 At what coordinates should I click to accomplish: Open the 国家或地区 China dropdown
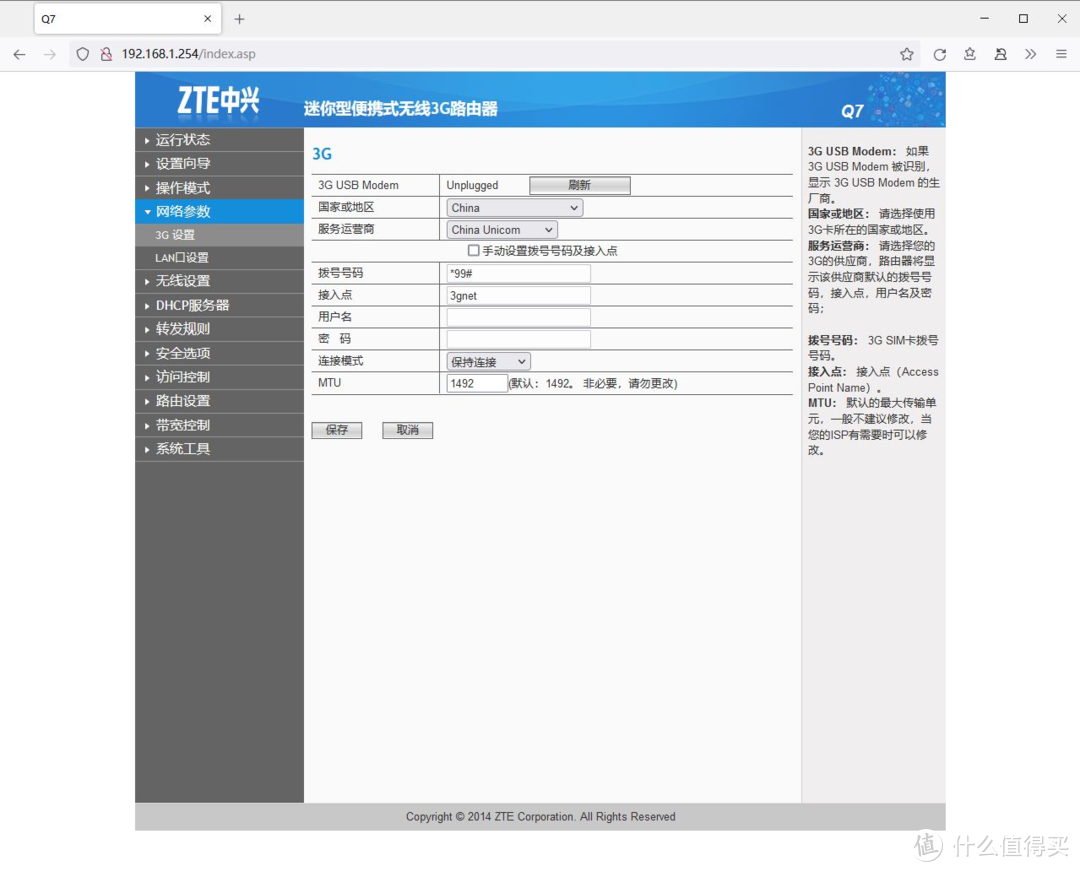514,207
